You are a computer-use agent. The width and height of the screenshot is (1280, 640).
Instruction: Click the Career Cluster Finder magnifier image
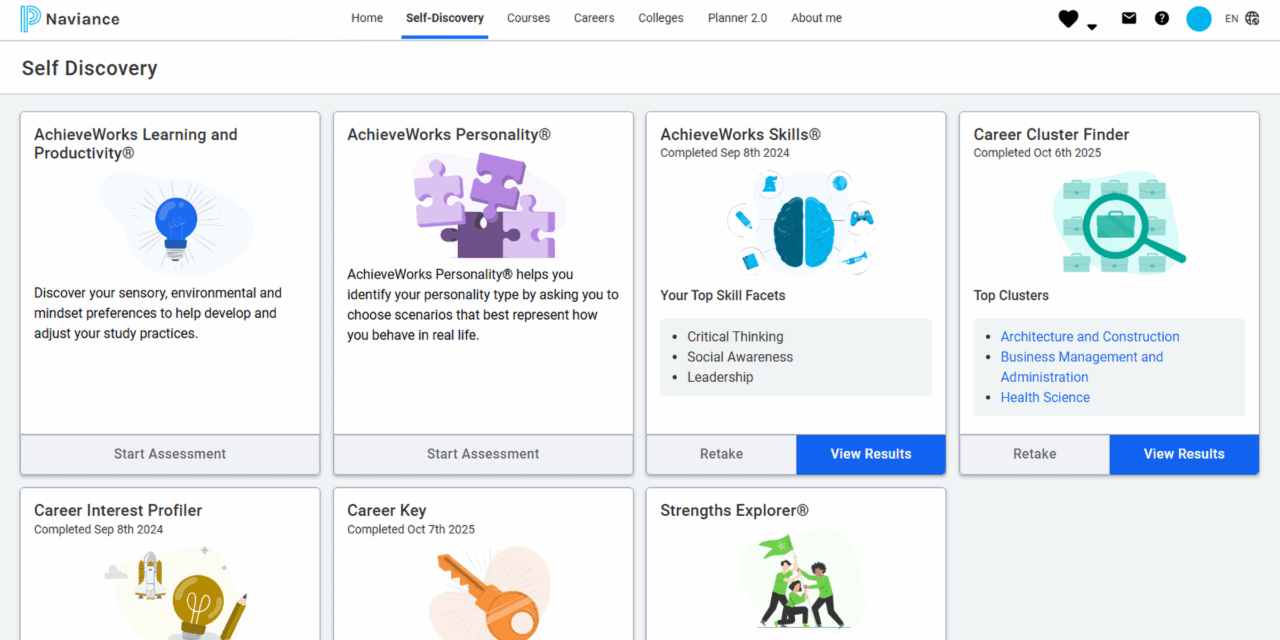1116,223
